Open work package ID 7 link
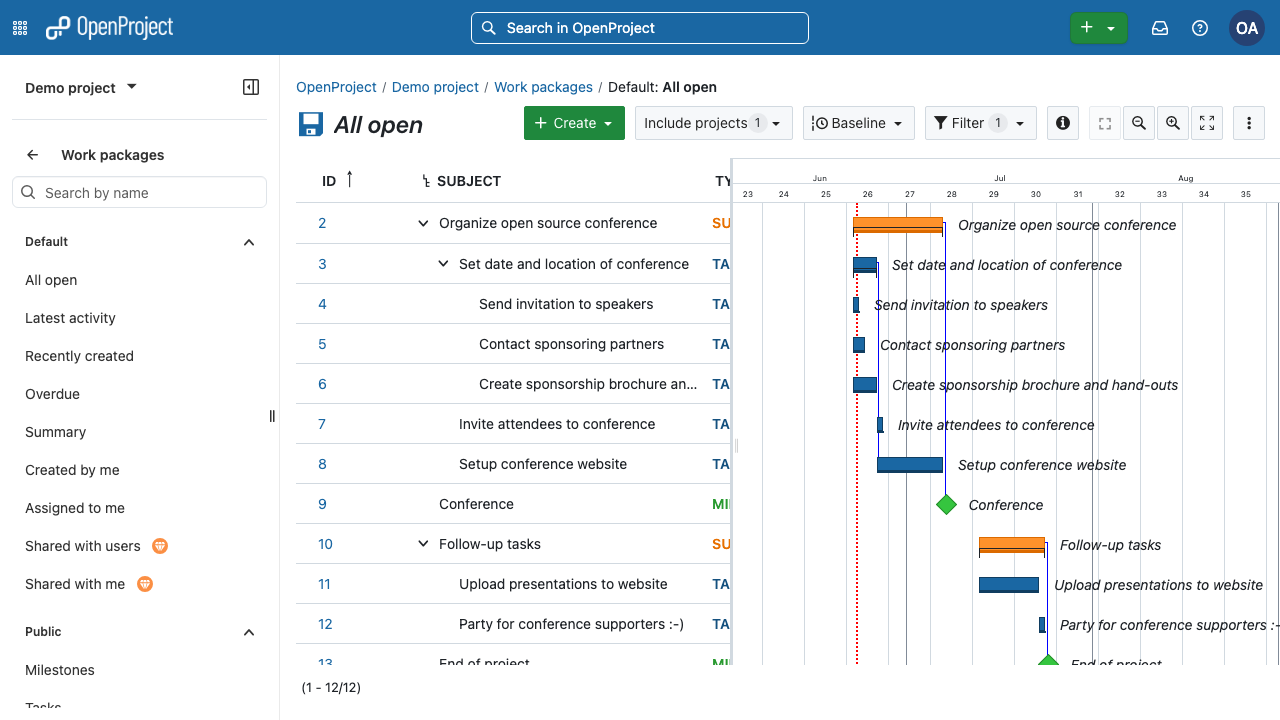1280x720 pixels. [322, 424]
